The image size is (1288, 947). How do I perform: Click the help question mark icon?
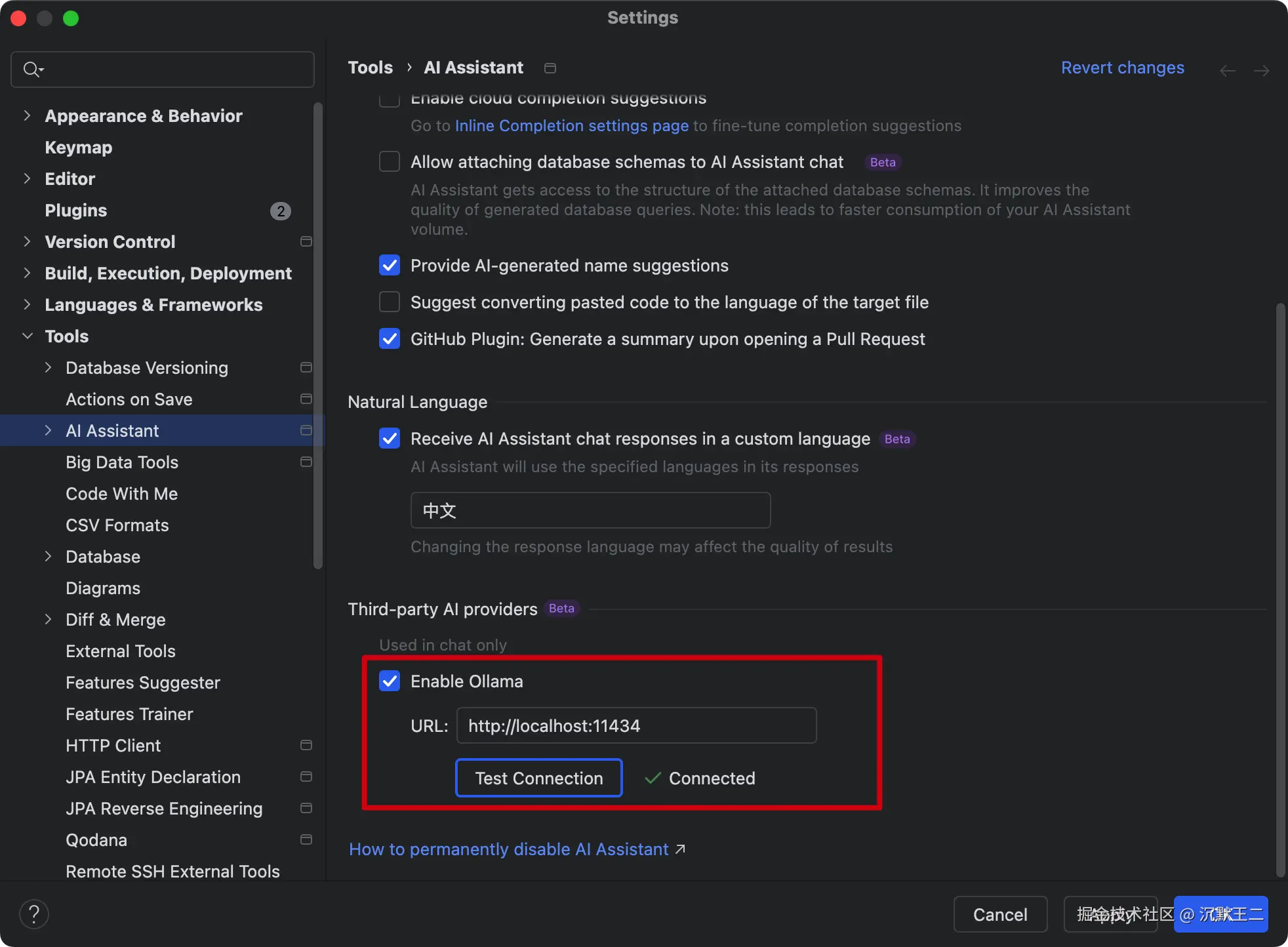point(34,914)
